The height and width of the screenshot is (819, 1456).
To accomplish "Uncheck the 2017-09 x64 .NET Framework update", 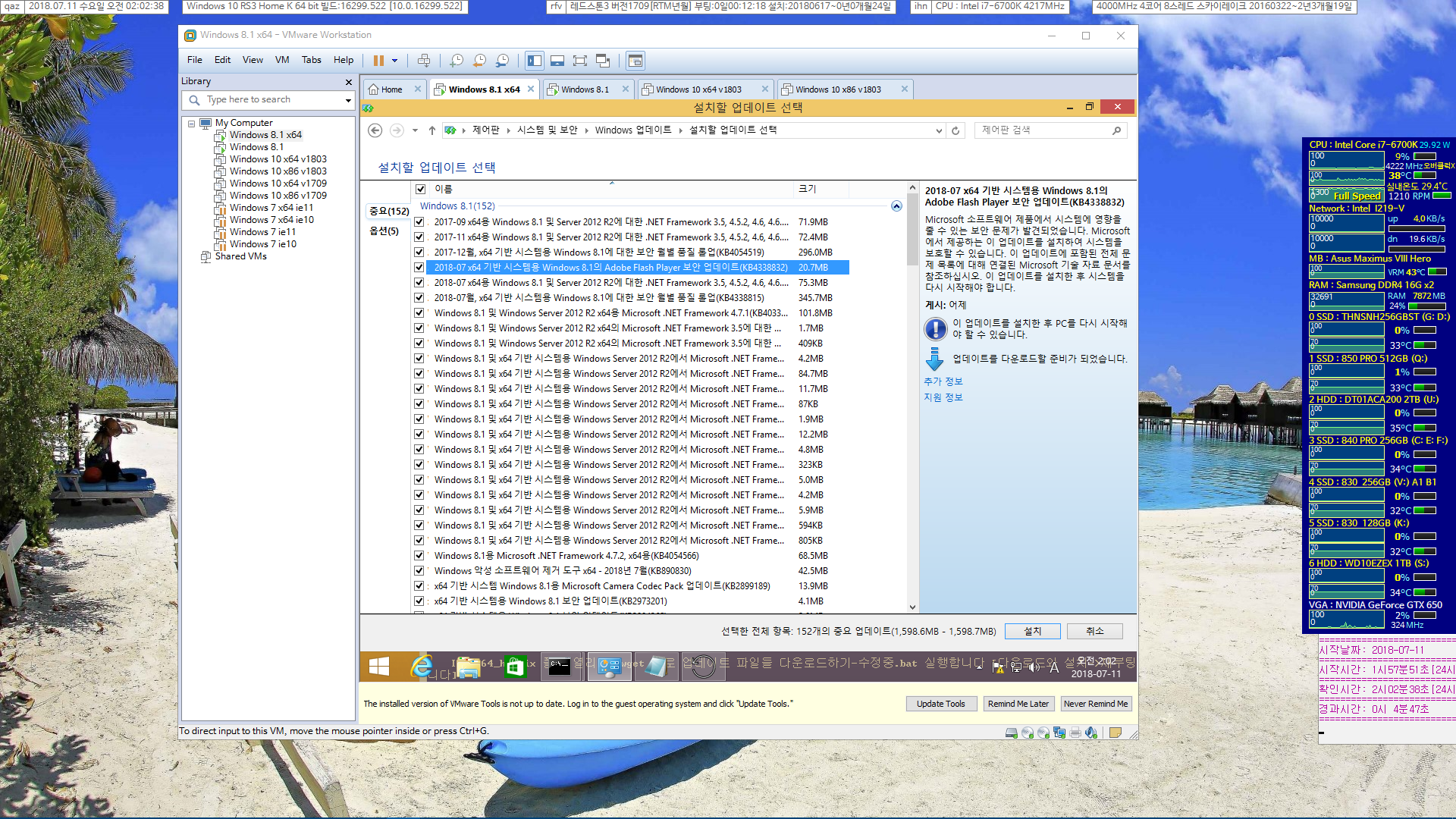I will [x=419, y=222].
